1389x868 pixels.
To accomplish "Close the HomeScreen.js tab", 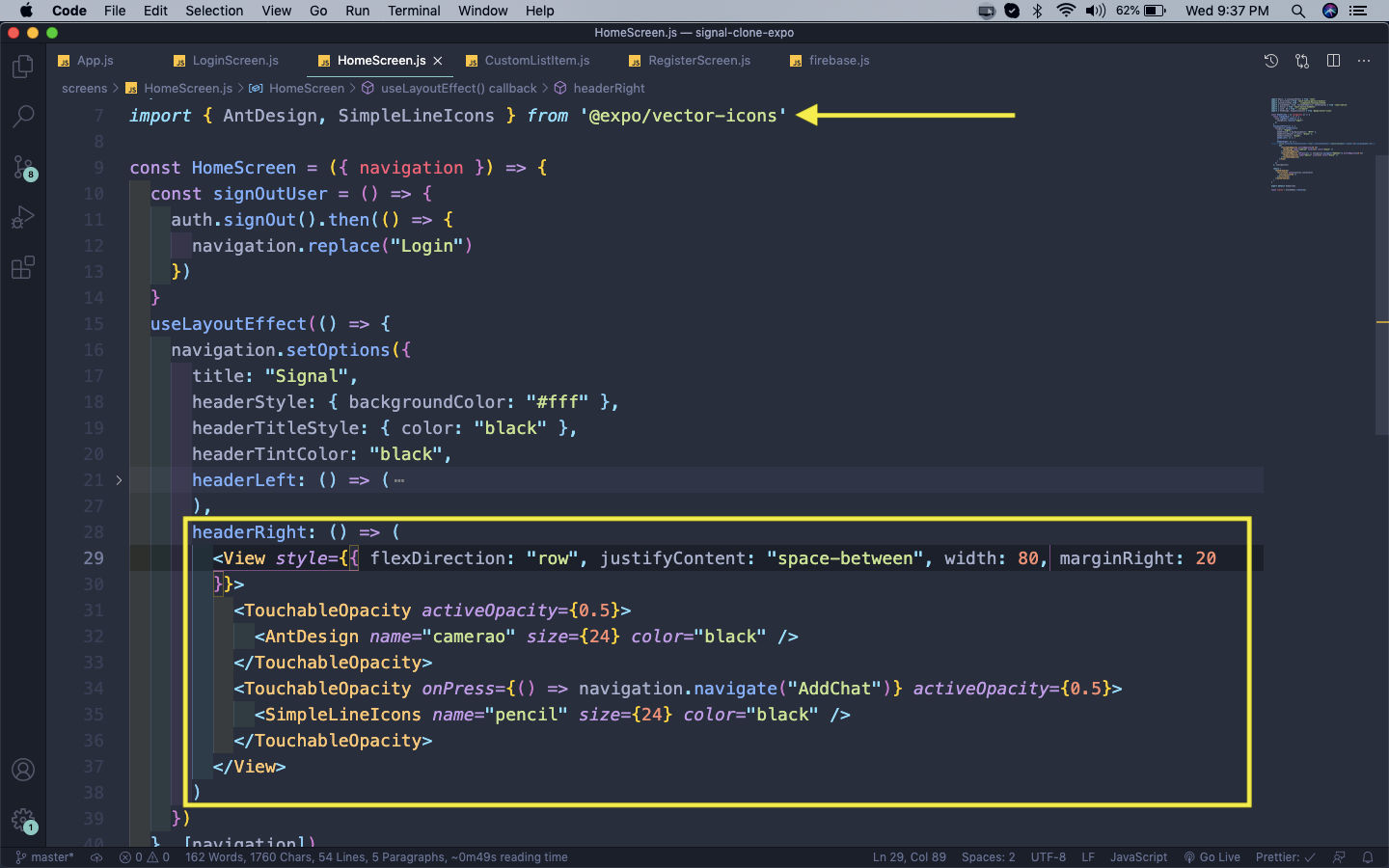I will 438,61.
